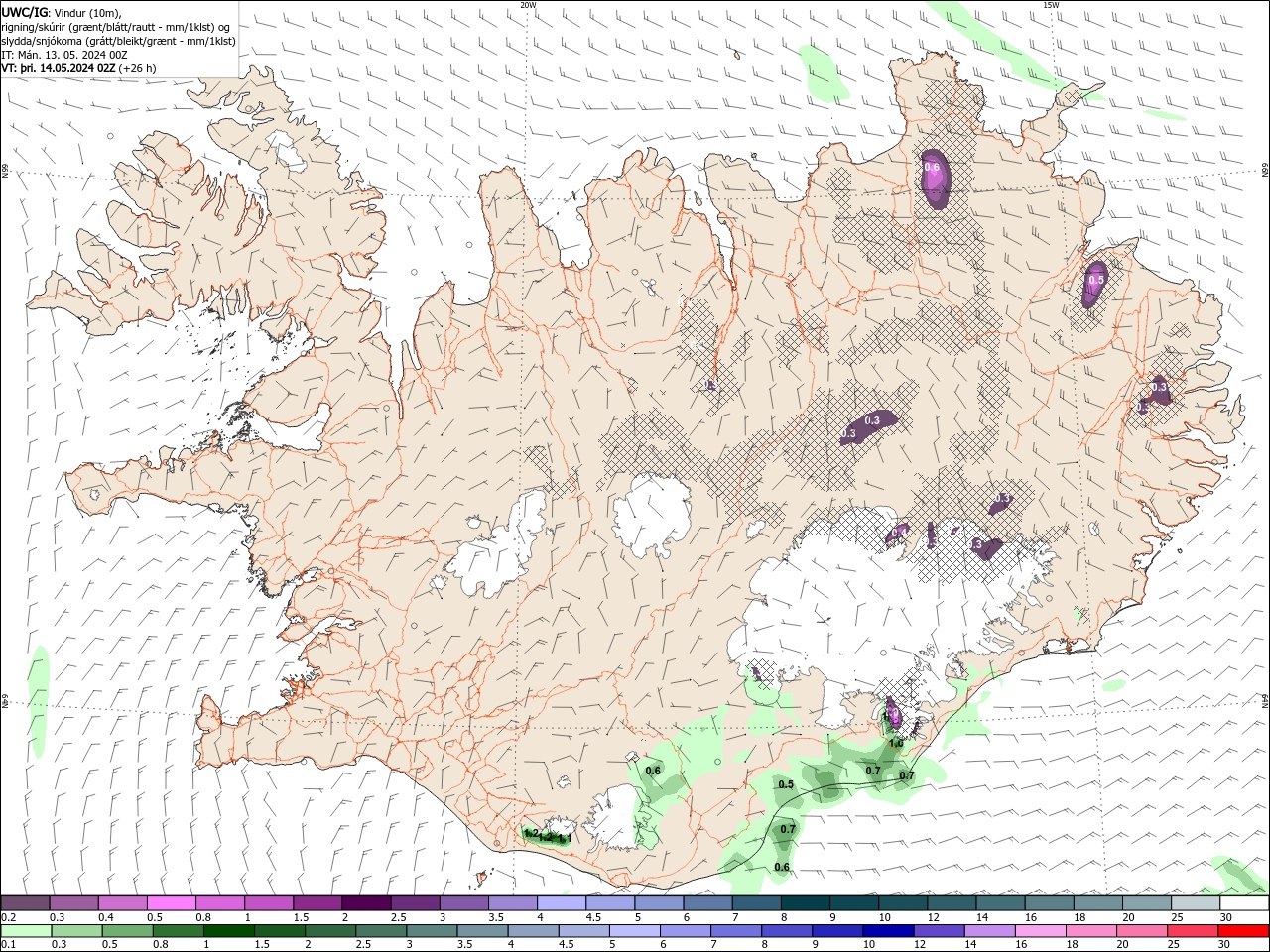
Task: Select upper legend dark teal swatch between 9 and 10
Action: pyautogui.click(x=853, y=903)
